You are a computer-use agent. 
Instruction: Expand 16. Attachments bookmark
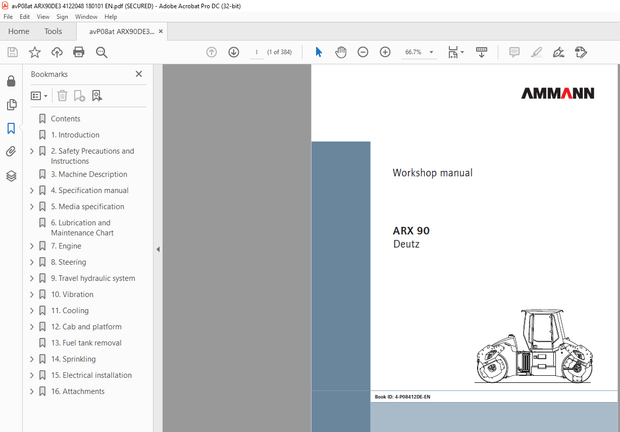(x=32, y=392)
